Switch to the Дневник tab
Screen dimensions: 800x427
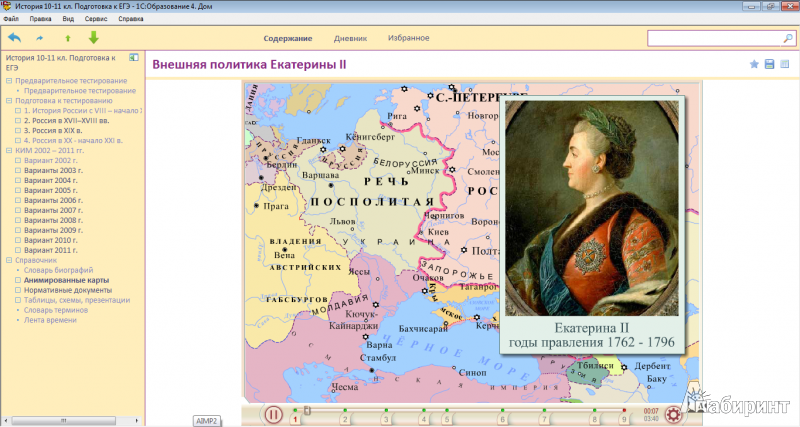[x=351, y=38]
